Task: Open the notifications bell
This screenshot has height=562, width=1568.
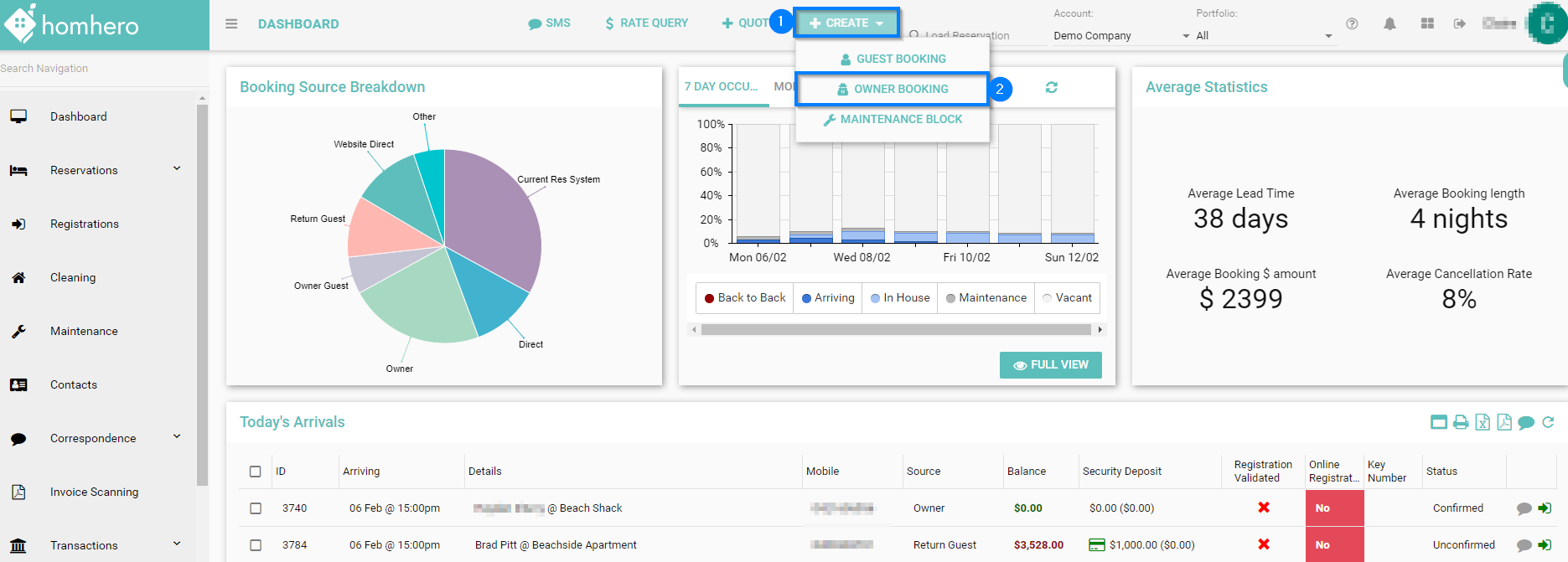Action: [x=1389, y=23]
